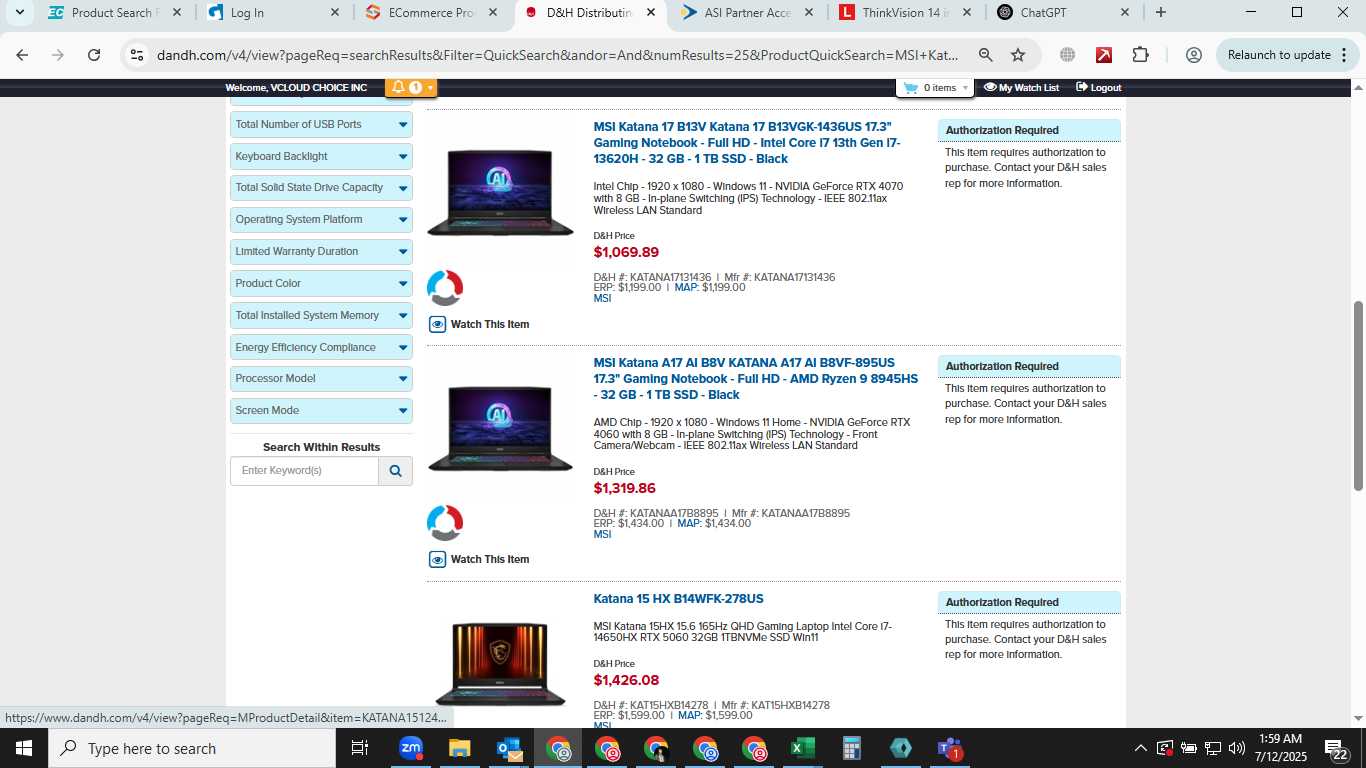Expand the Limited Warranty Duration filter
The height and width of the screenshot is (768, 1366).
[321, 252]
